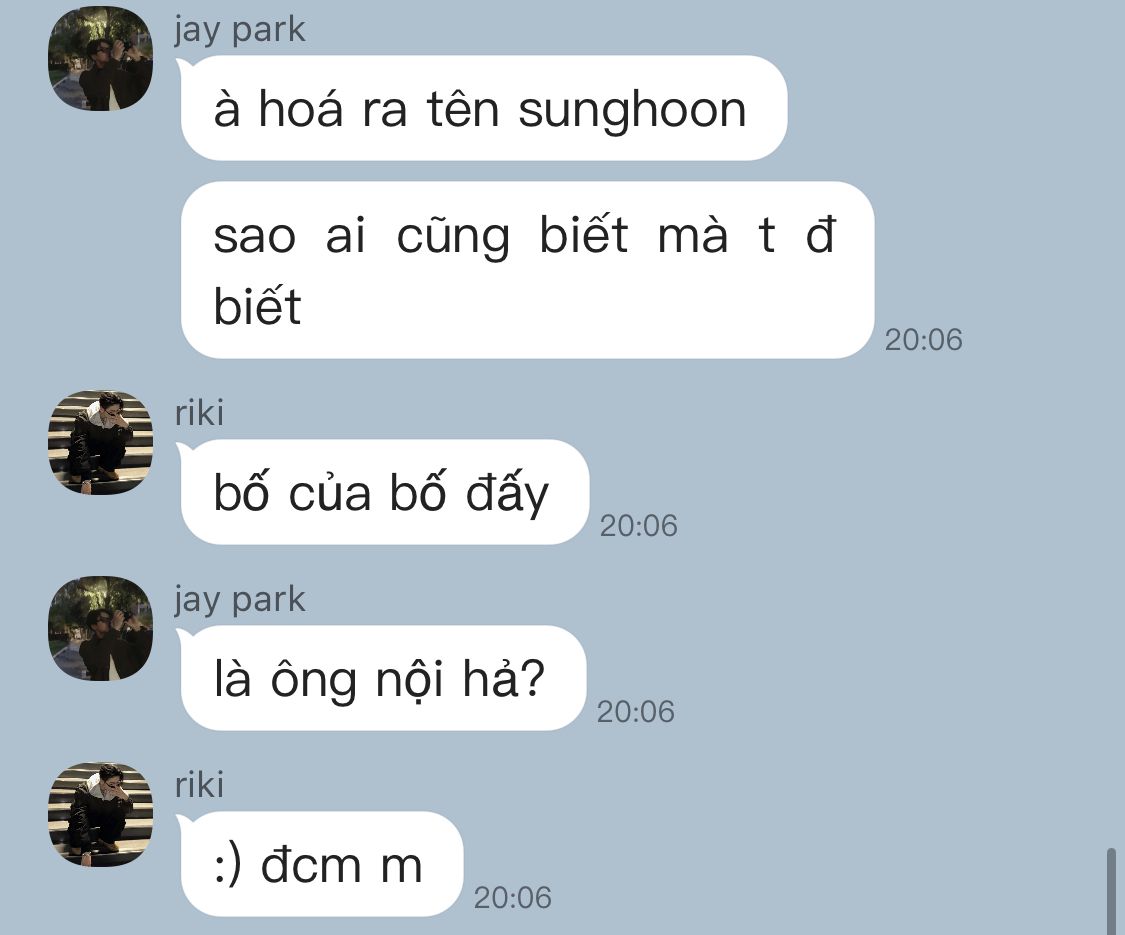Screen dimensions: 1125x935
Task: Click the topmost "jay park" sender name
Action: pyautogui.click(x=240, y=30)
